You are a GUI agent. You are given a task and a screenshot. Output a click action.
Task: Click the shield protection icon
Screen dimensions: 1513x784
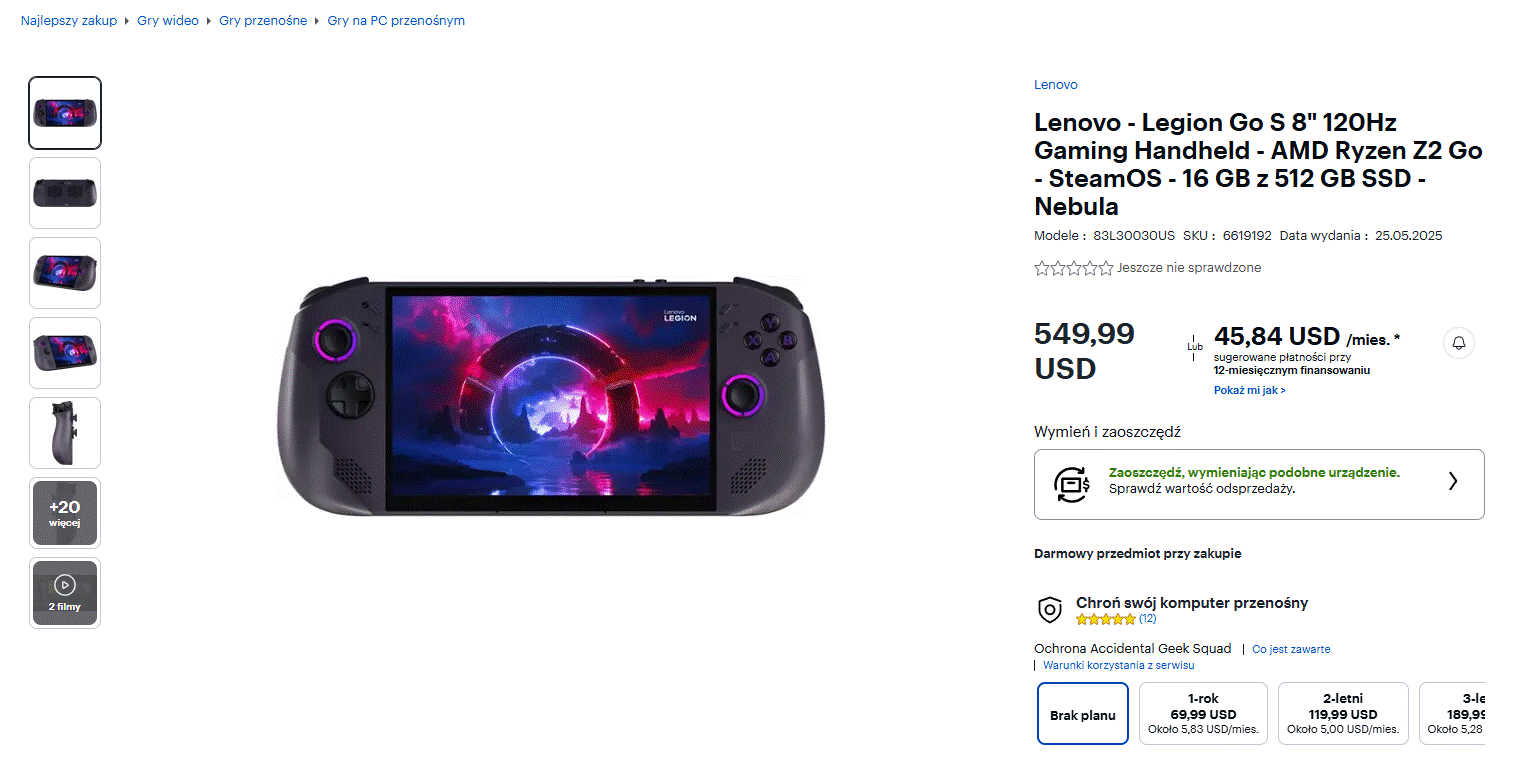point(1049,609)
